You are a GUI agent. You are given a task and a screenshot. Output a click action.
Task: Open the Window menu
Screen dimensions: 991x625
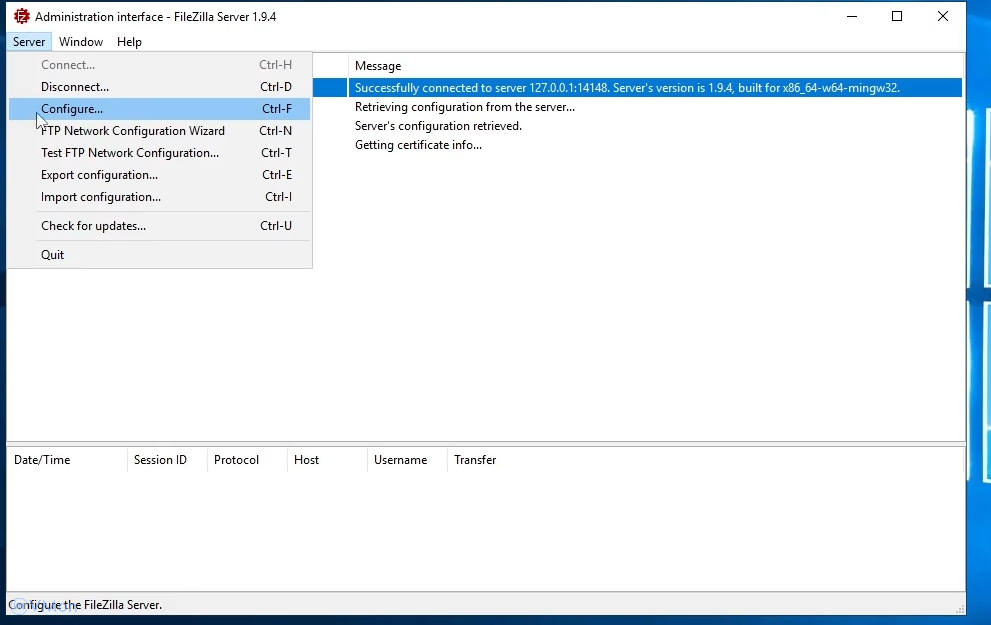point(81,42)
